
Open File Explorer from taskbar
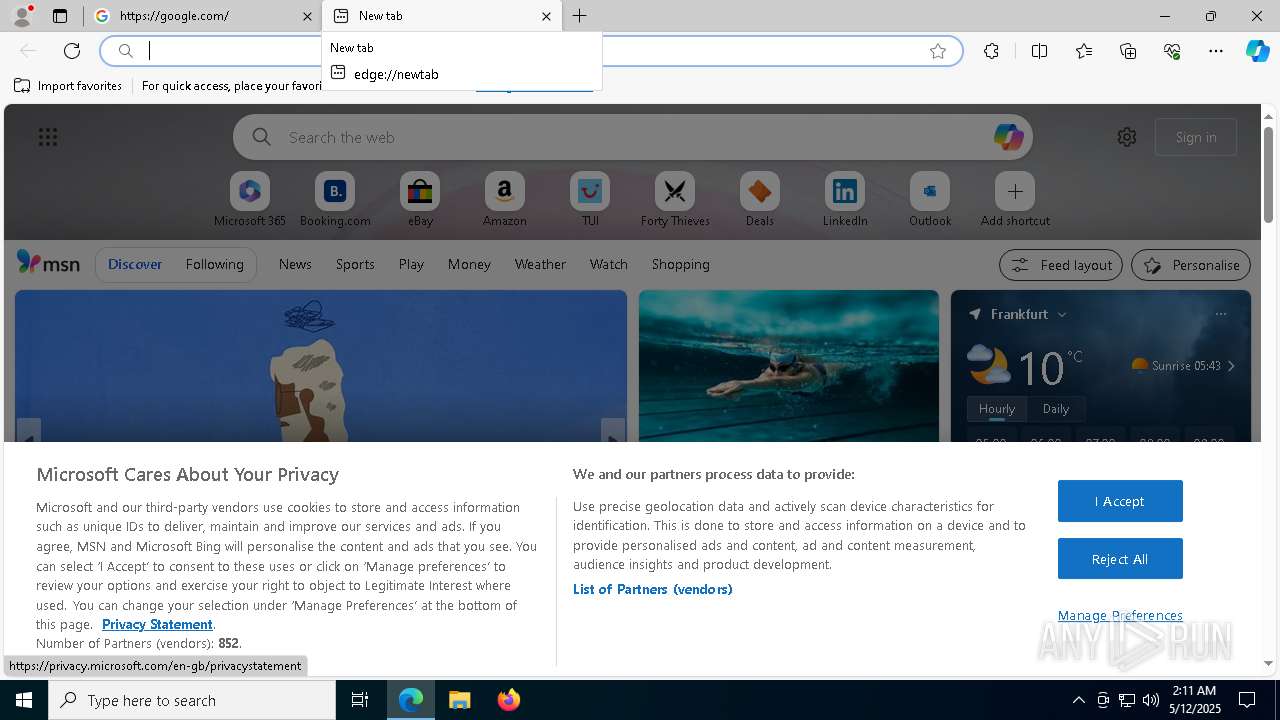point(460,700)
